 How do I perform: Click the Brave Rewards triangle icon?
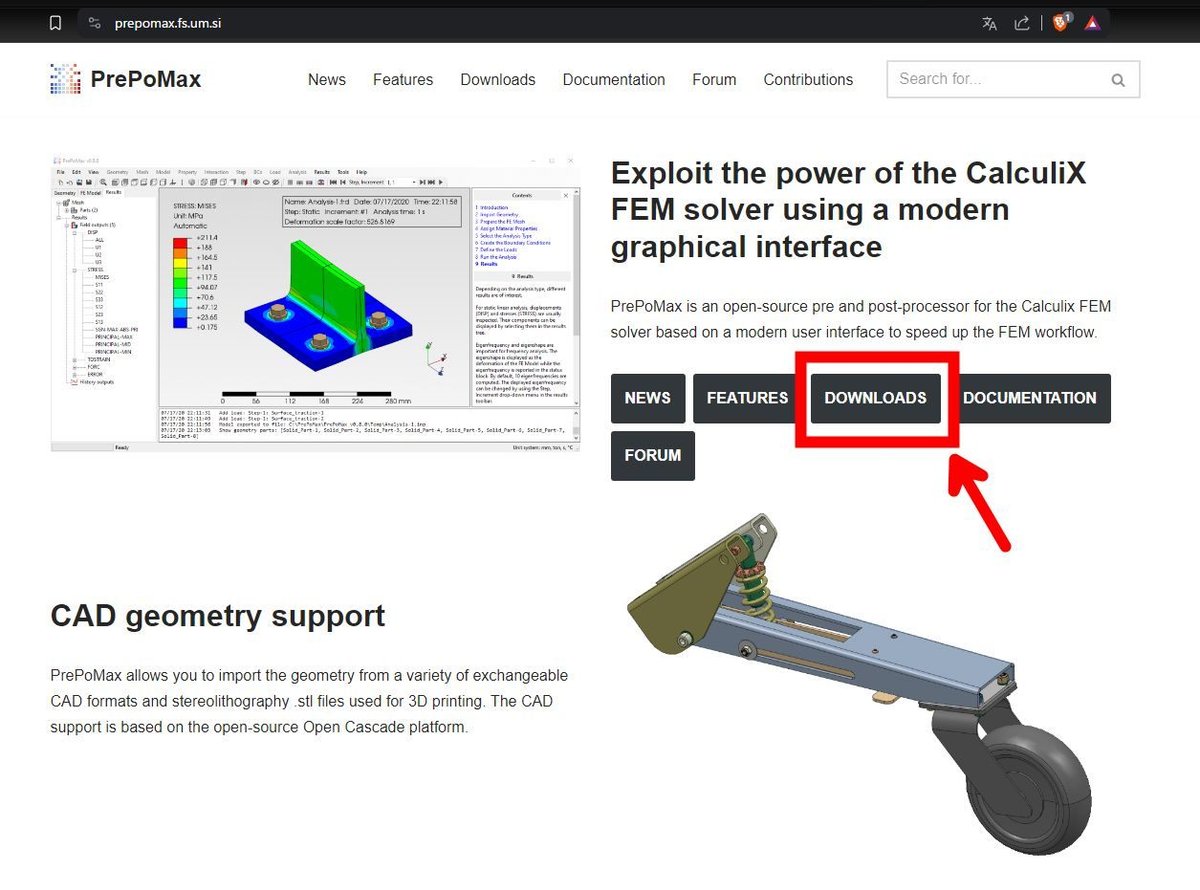(x=1093, y=23)
